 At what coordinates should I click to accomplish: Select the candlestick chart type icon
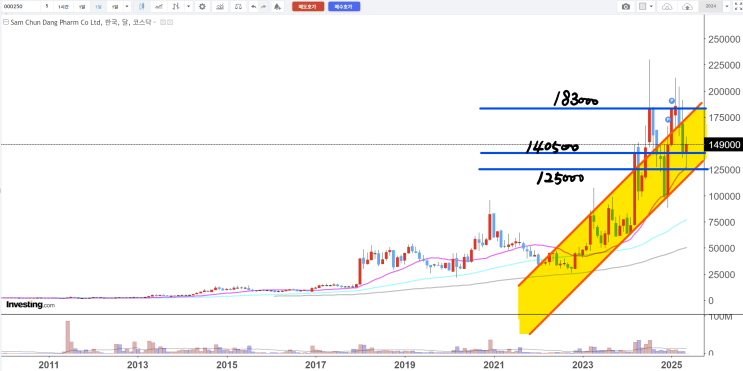142,7
